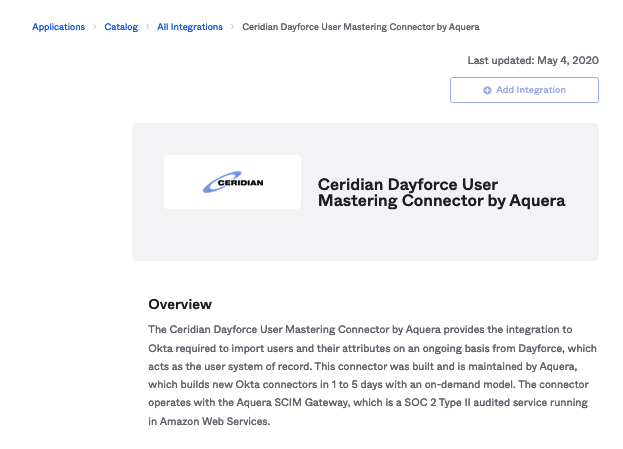
Task: Click the Ceridian logo image
Action: point(232,182)
